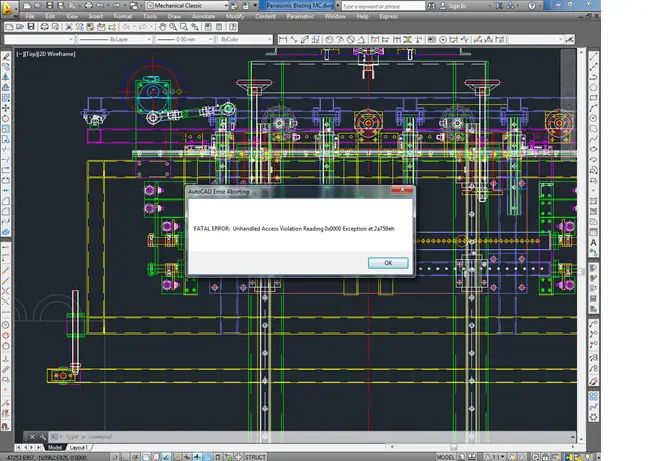Select Multiline Text A tool
This screenshot has width=650, height=461.
click(x=594, y=243)
